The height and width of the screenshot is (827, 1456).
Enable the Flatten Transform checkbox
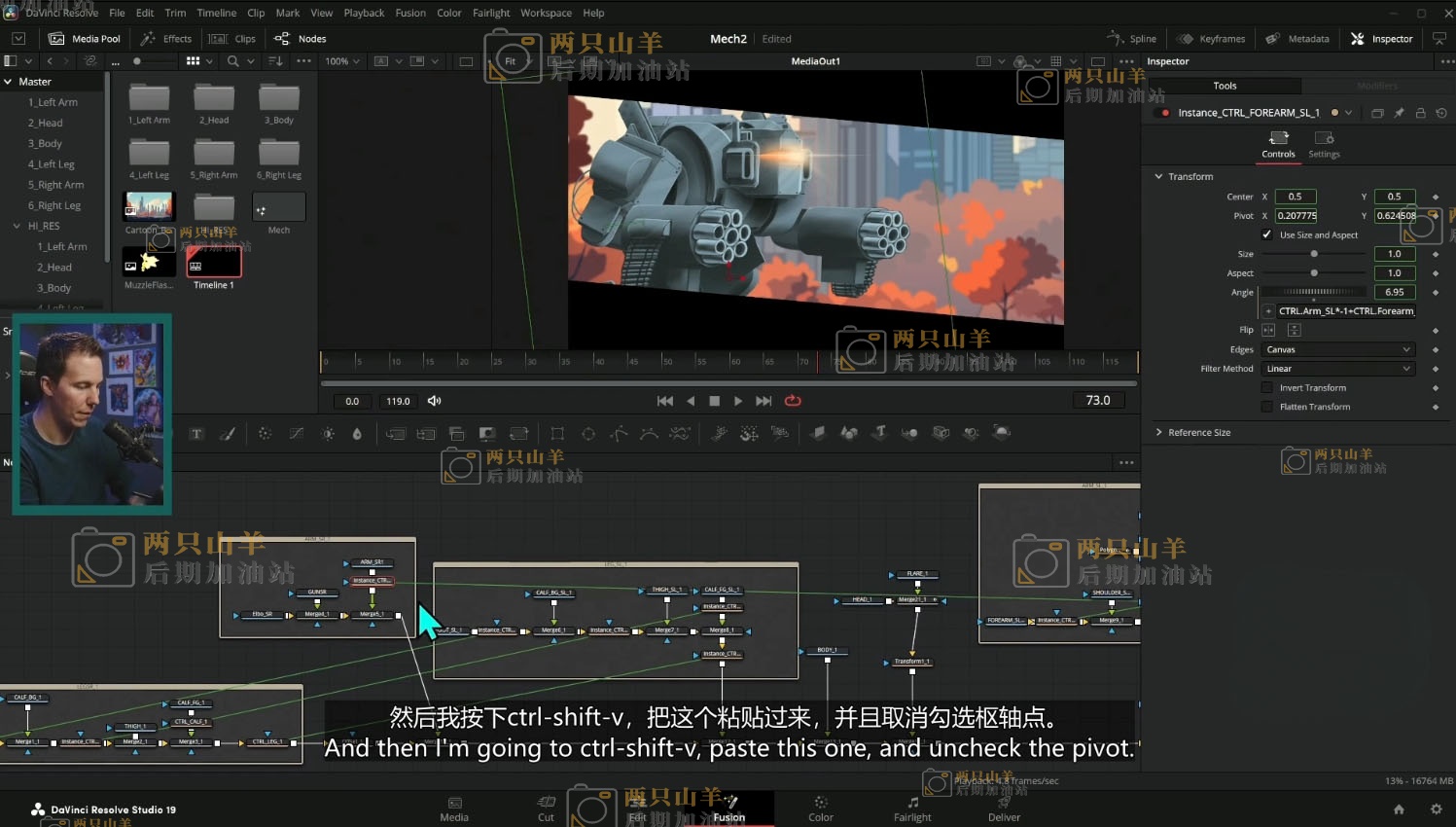(x=1266, y=407)
